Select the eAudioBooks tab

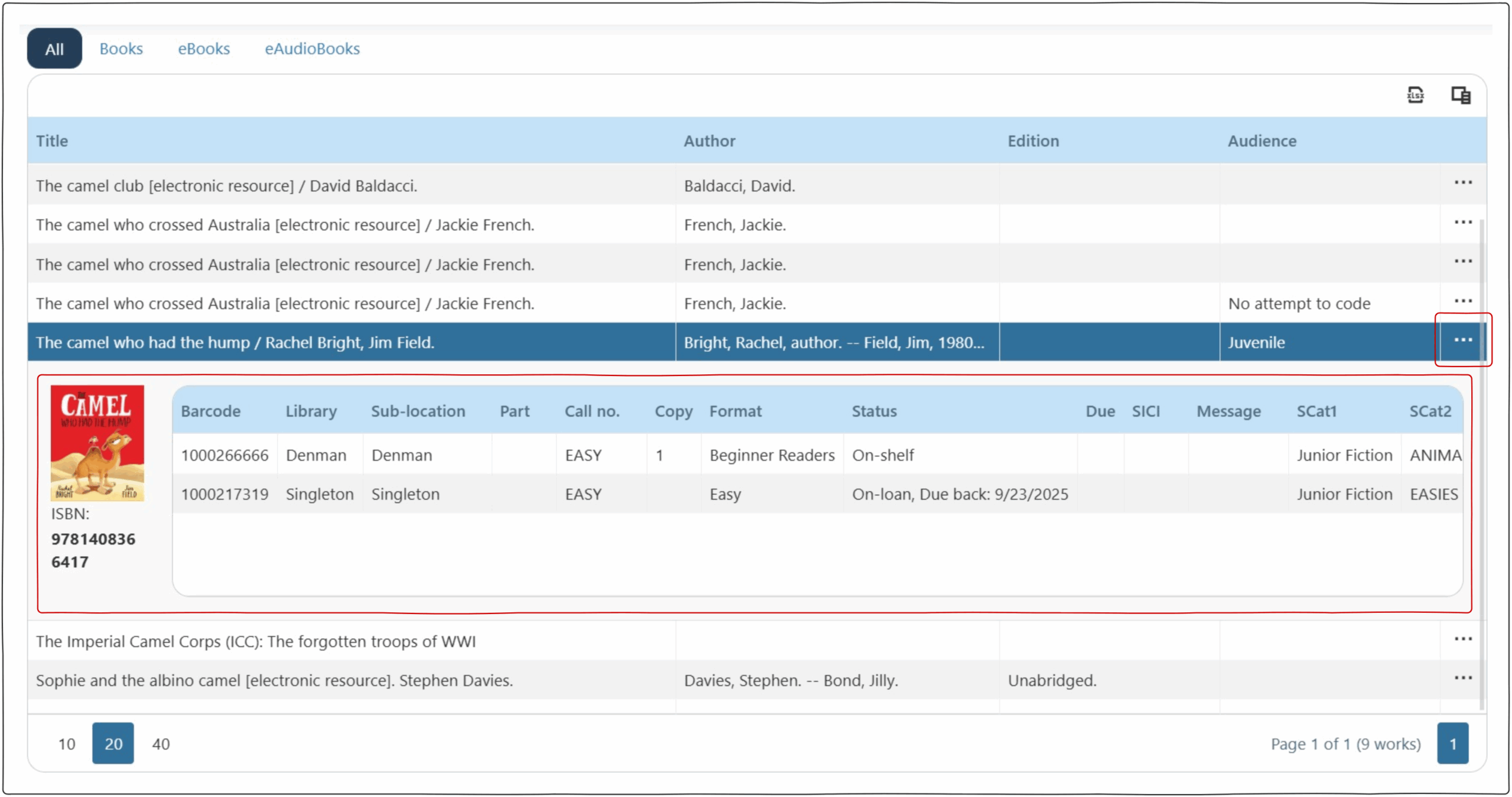pyautogui.click(x=312, y=48)
